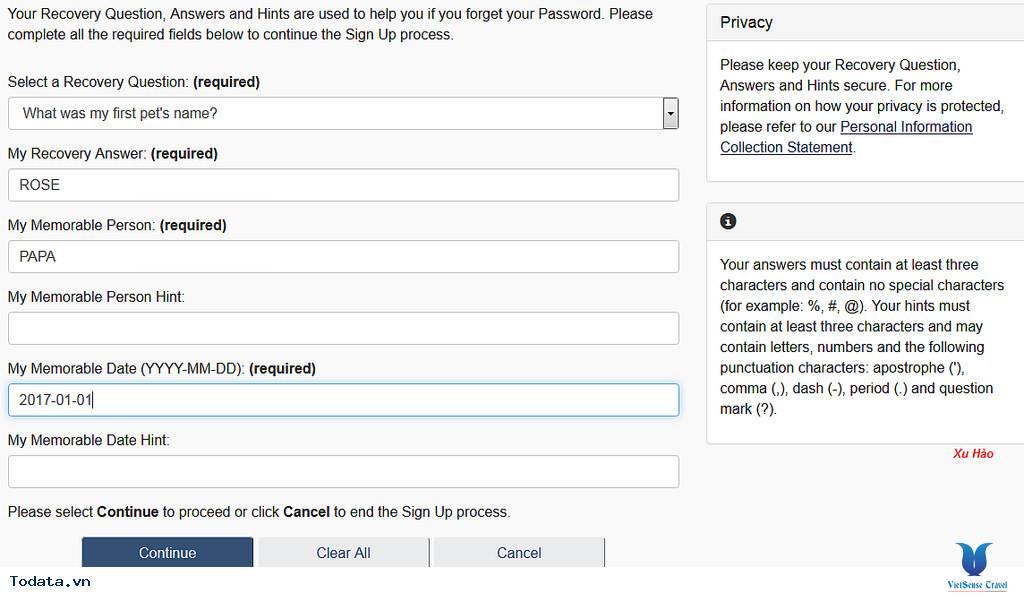The image size is (1024, 597).
Task: Open the recovery question dropdown arrow
Action: 670,113
